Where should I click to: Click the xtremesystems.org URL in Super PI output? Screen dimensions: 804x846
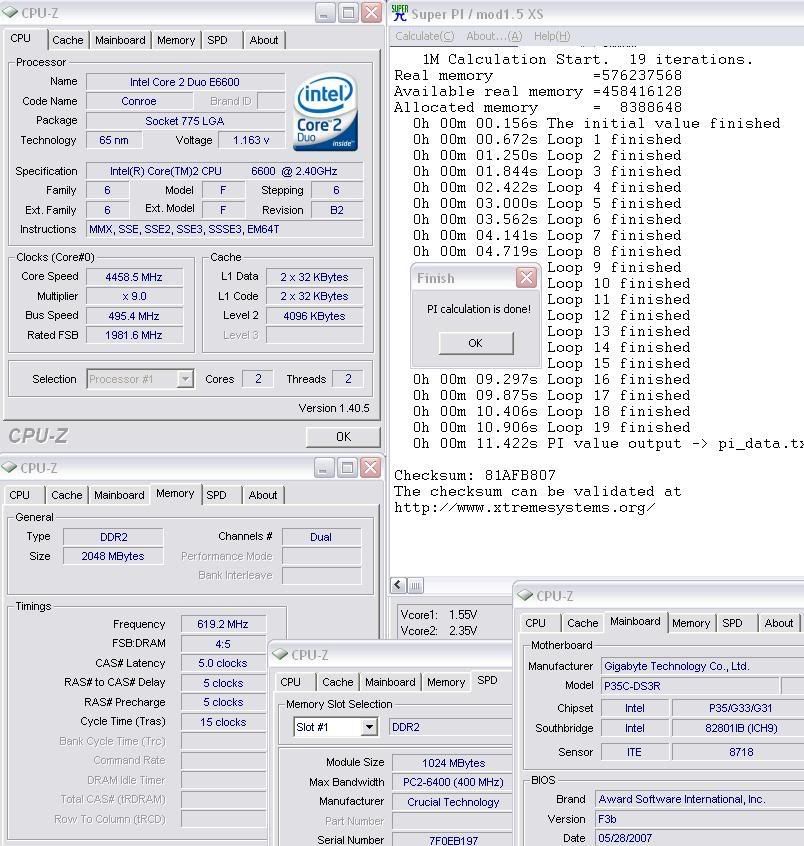click(524, 508)
